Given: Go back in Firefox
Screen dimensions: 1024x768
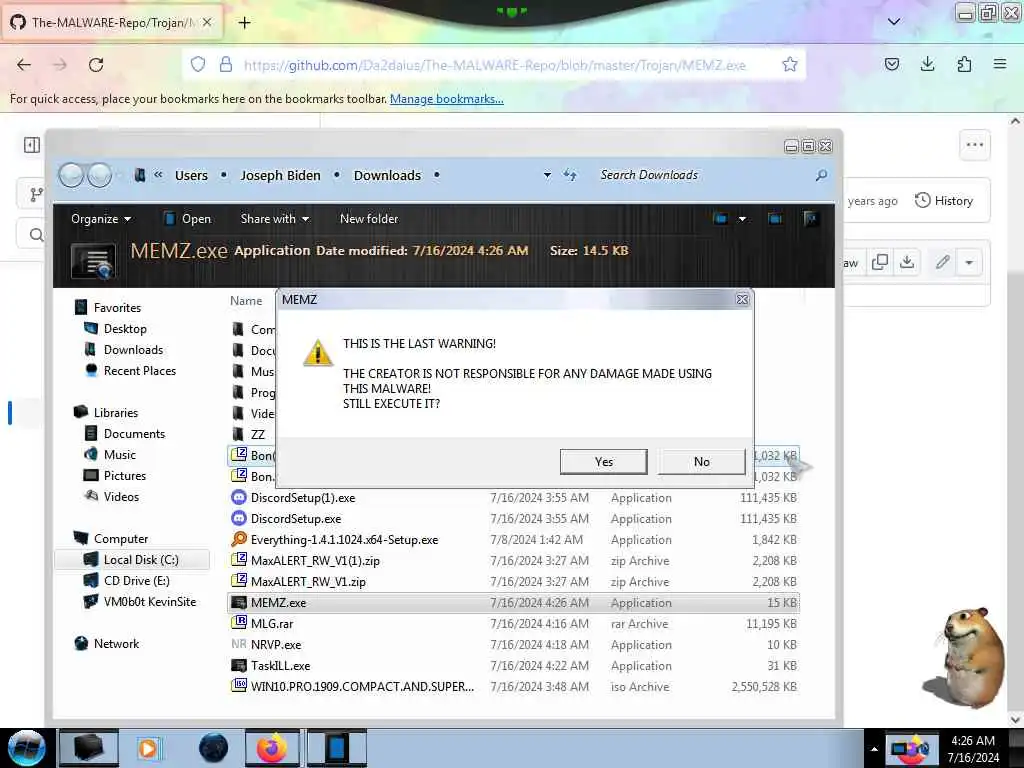Looking at the screenshot, I should click(x=24, y=65).
